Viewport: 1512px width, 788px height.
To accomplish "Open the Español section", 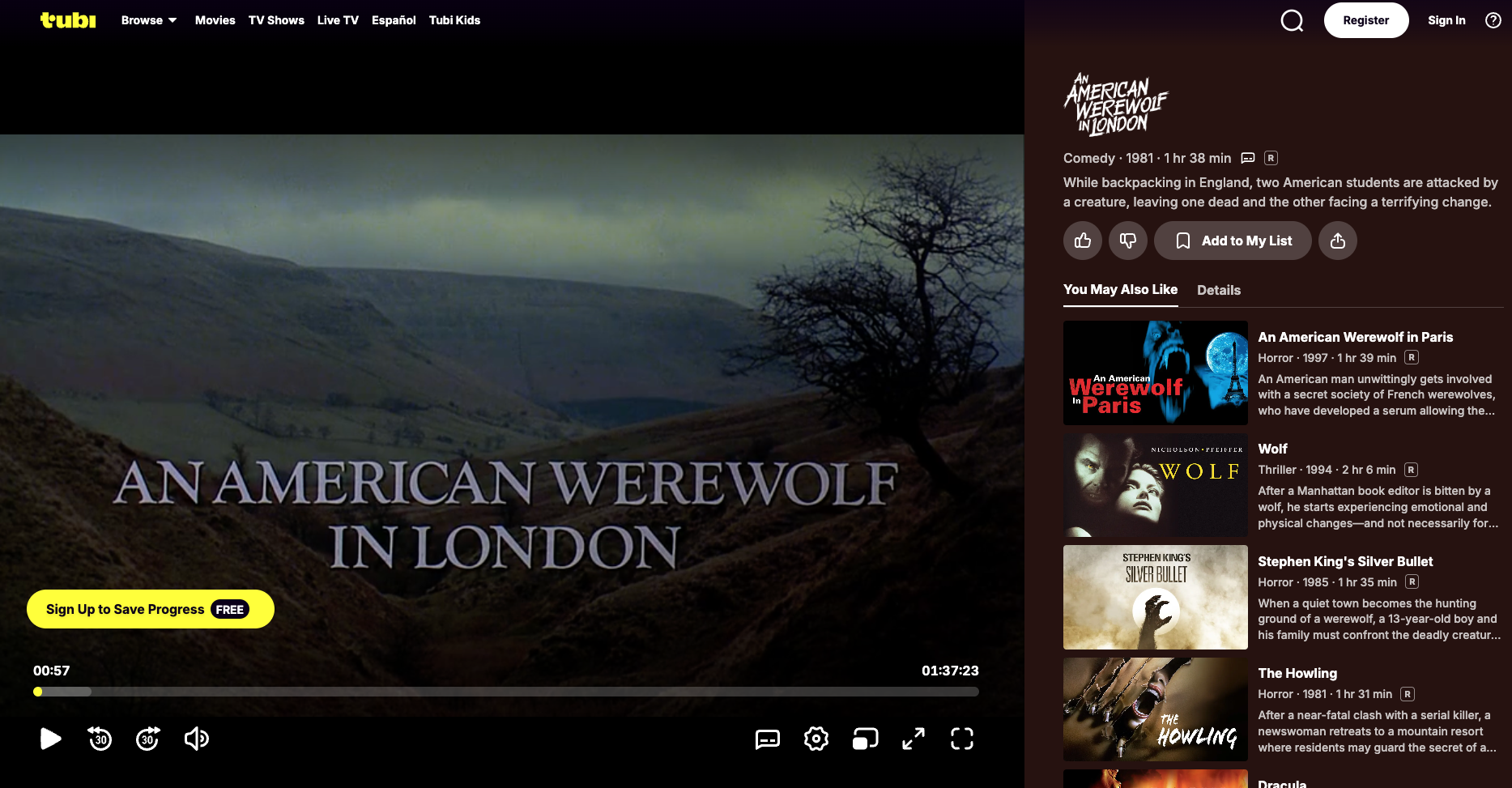I will [394, 20].
